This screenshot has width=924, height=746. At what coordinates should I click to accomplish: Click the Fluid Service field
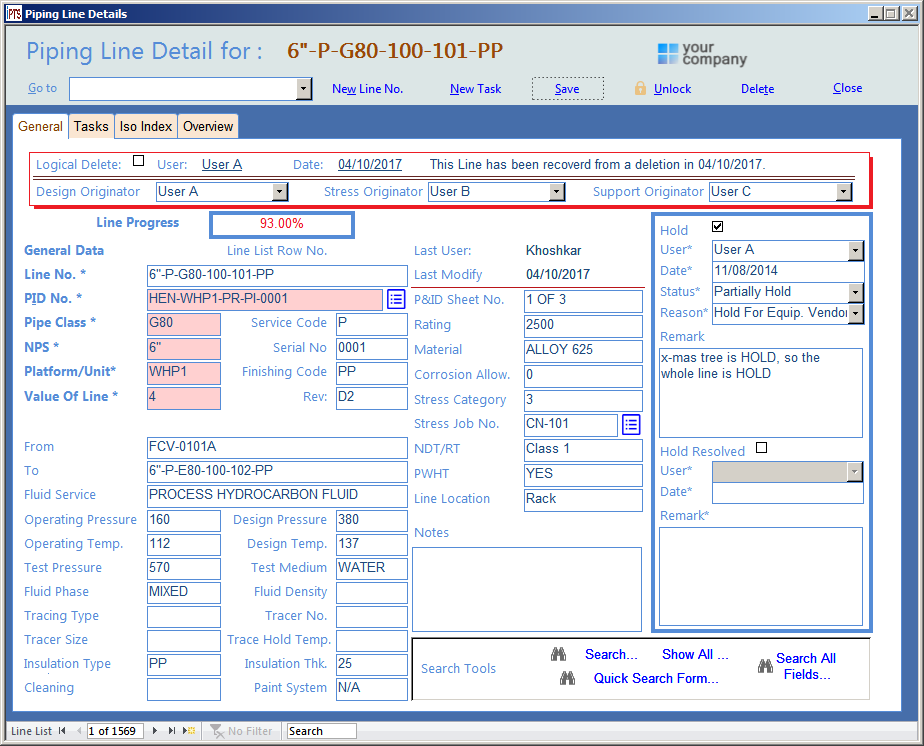(x=277, y=495)
